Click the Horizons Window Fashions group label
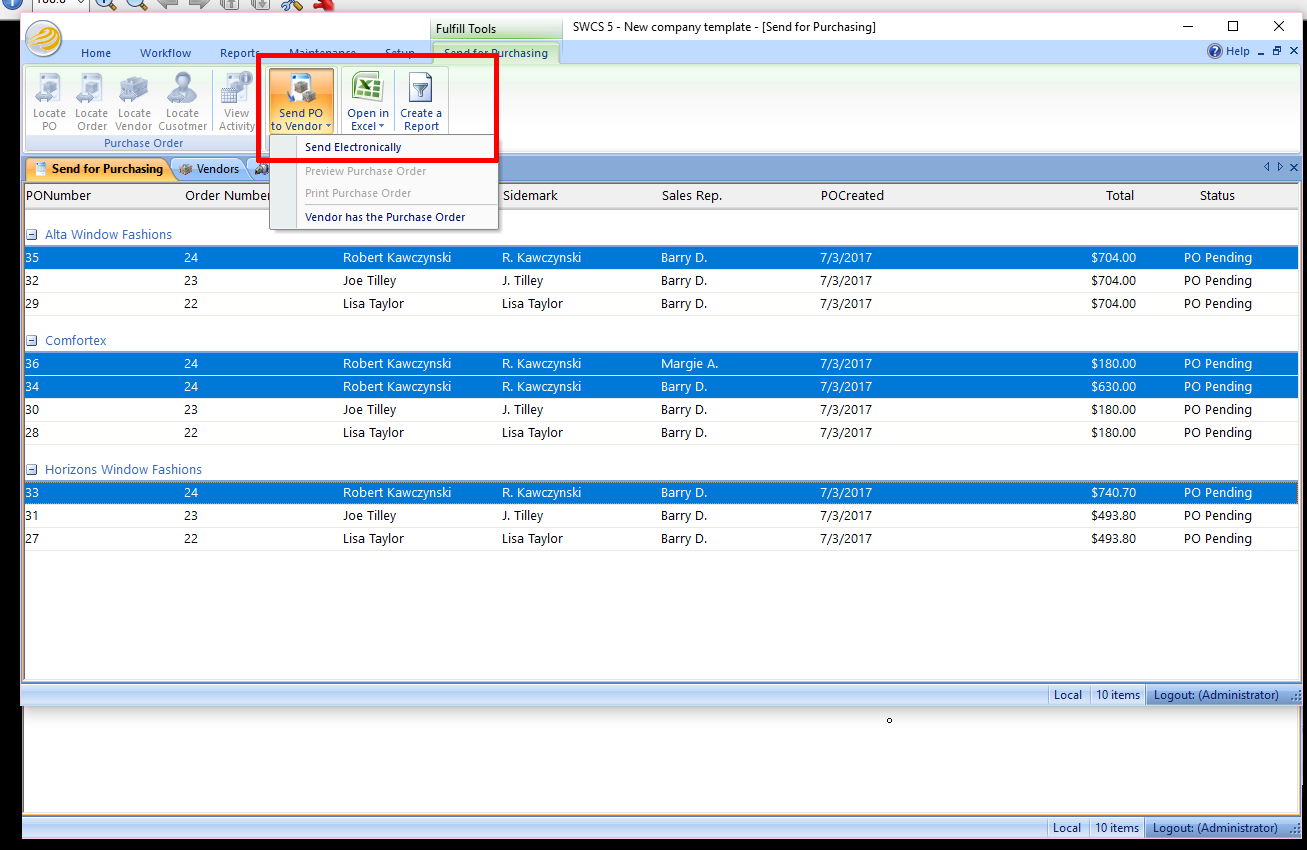1307x850 pixels. pos(123,470)
